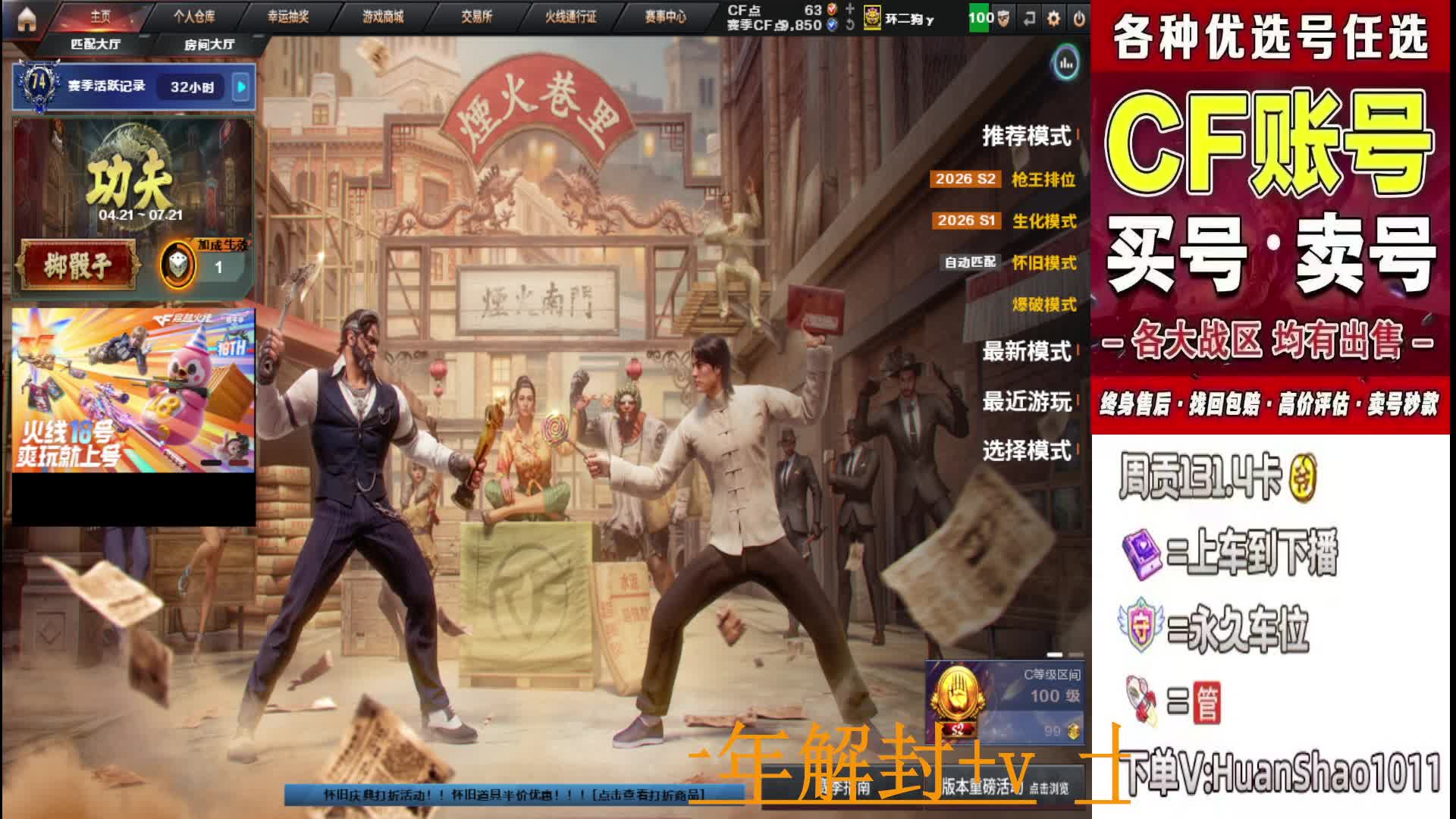The width and height of the screenshot is (1456, 819).
Task: Click the season level 74 badge
Action: pos(38,84)
